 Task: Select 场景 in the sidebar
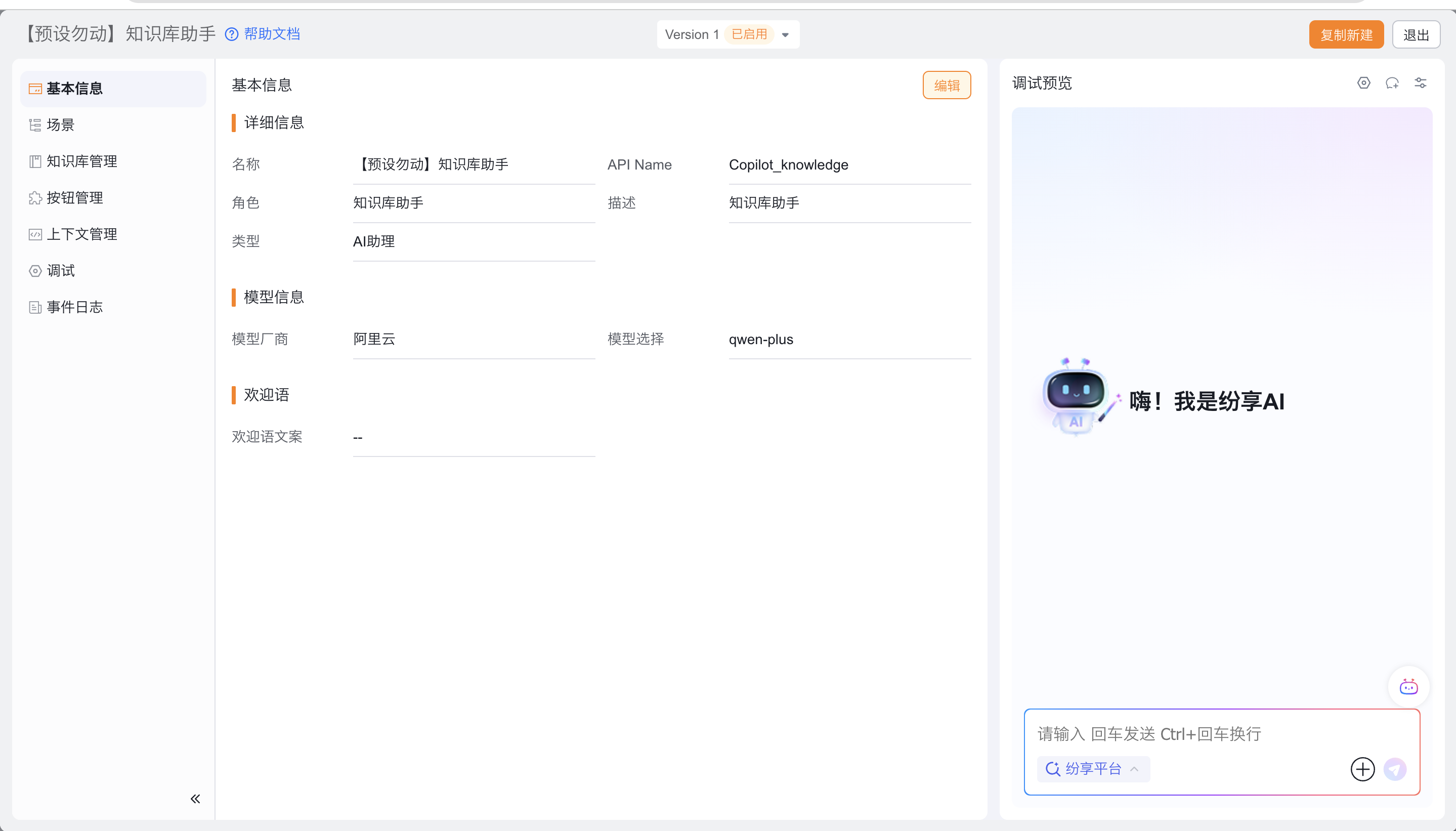point(61,125)
